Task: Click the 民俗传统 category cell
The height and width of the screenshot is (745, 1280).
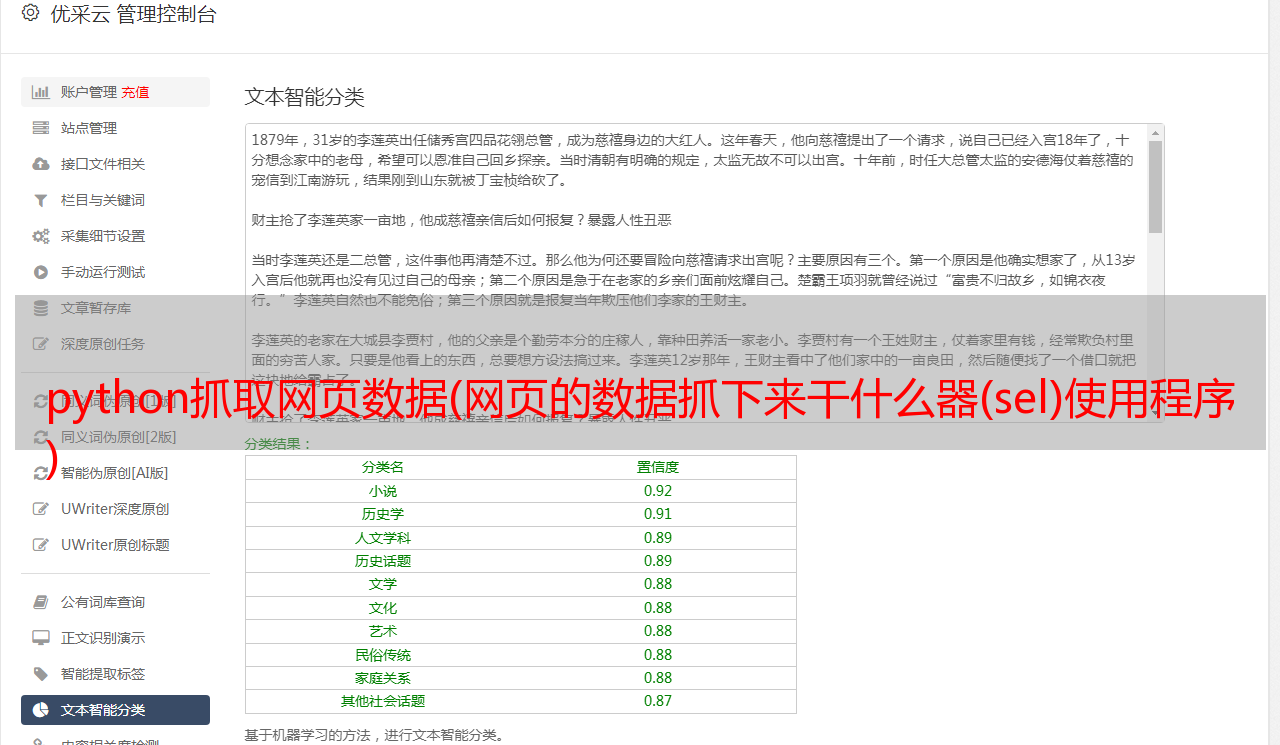Action: pos(383,655)
